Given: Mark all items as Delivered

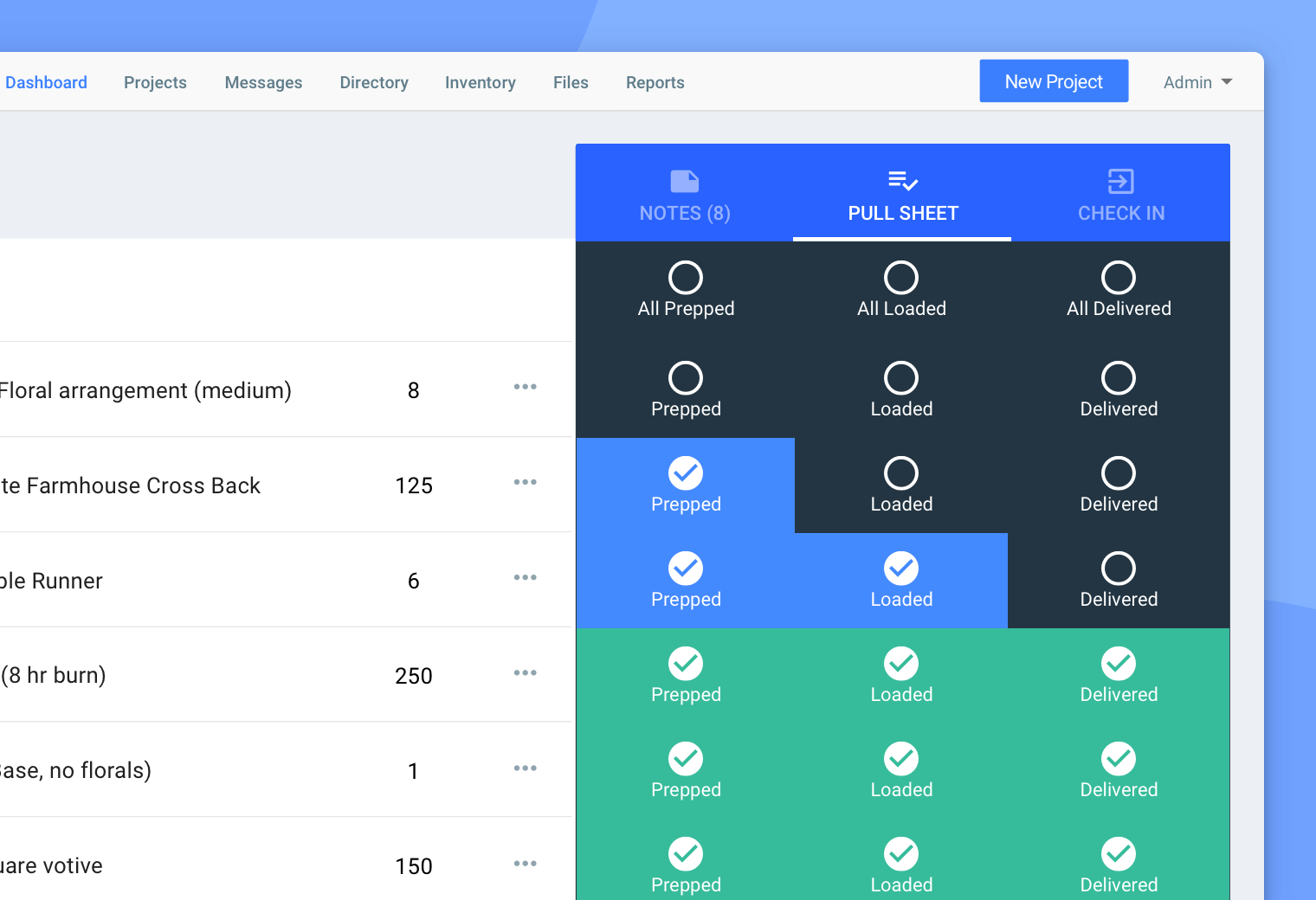Looking at the screenshot, I should click(x=1119, y=277).
